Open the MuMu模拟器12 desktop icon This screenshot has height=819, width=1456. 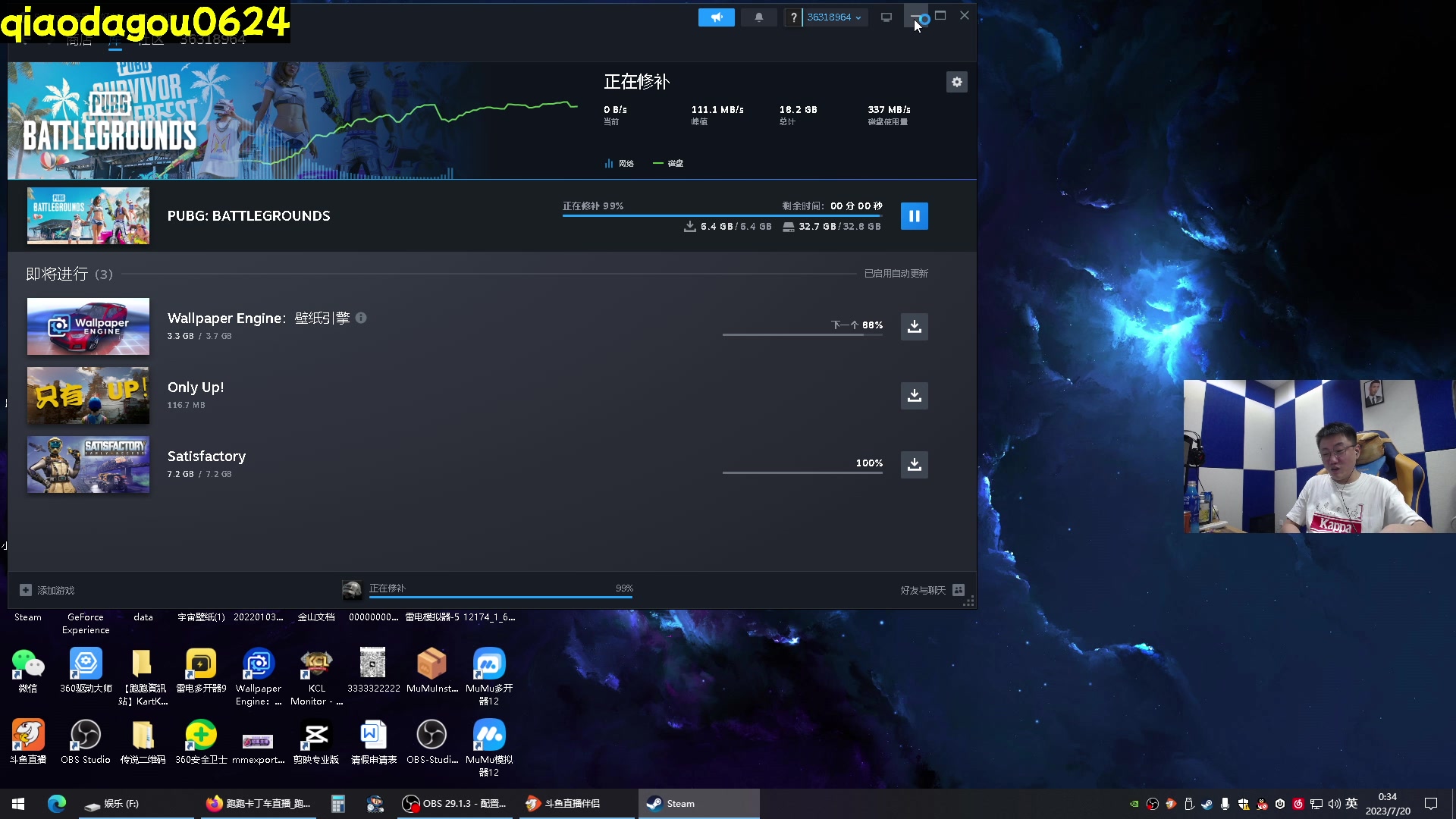tap(489, 748)
